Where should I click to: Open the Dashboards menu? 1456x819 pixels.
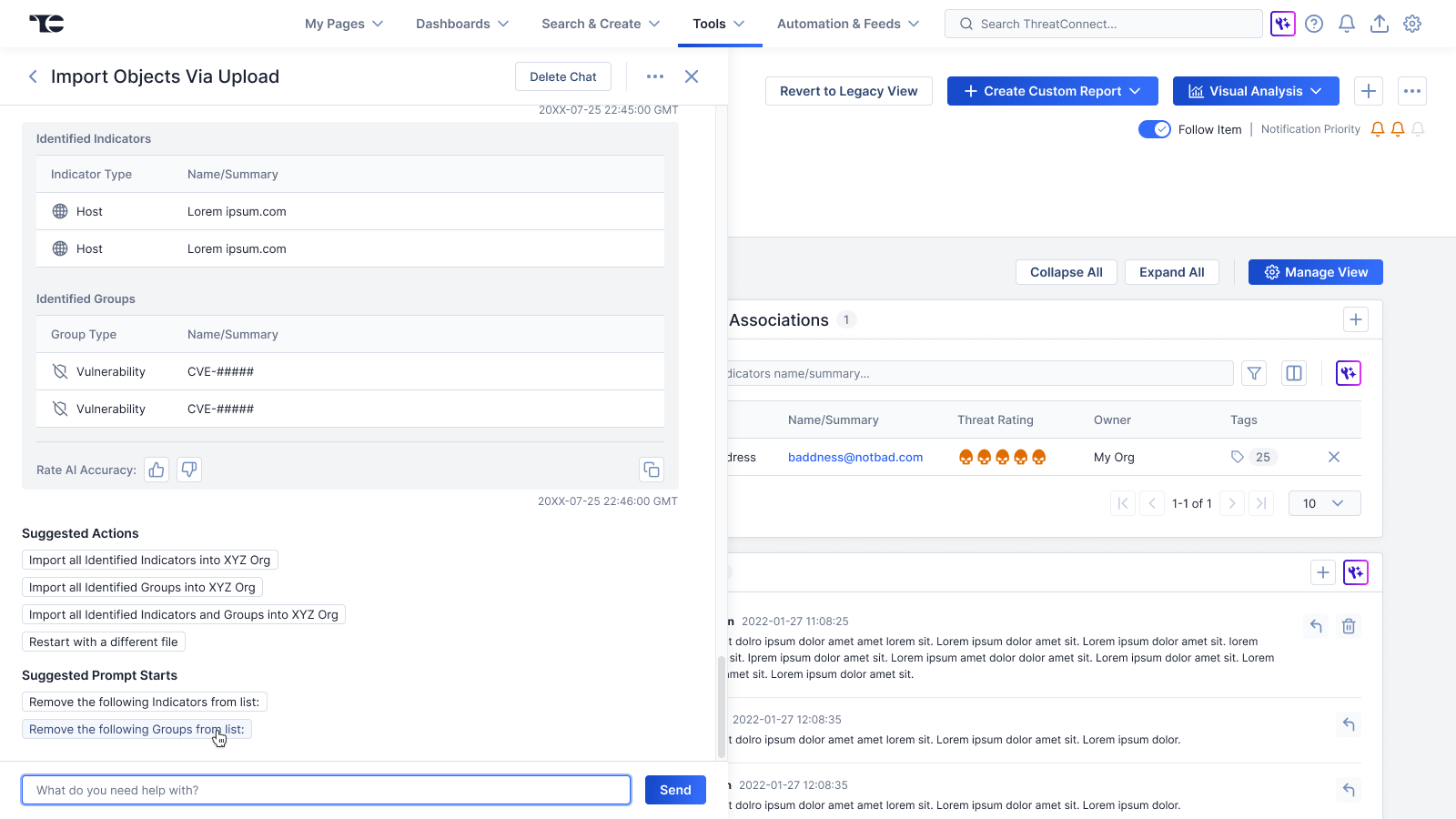[462, 24]
